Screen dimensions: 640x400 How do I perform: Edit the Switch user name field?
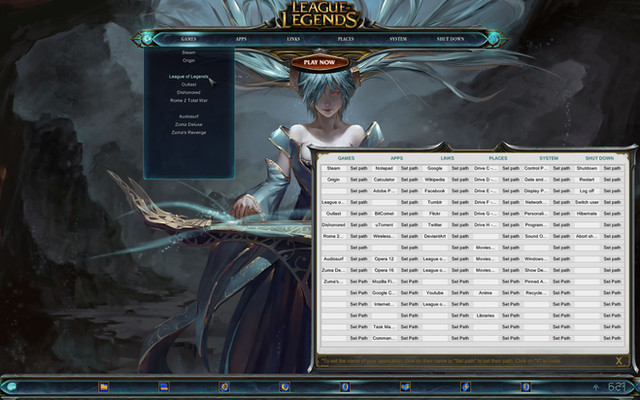(x=587, y=202)
